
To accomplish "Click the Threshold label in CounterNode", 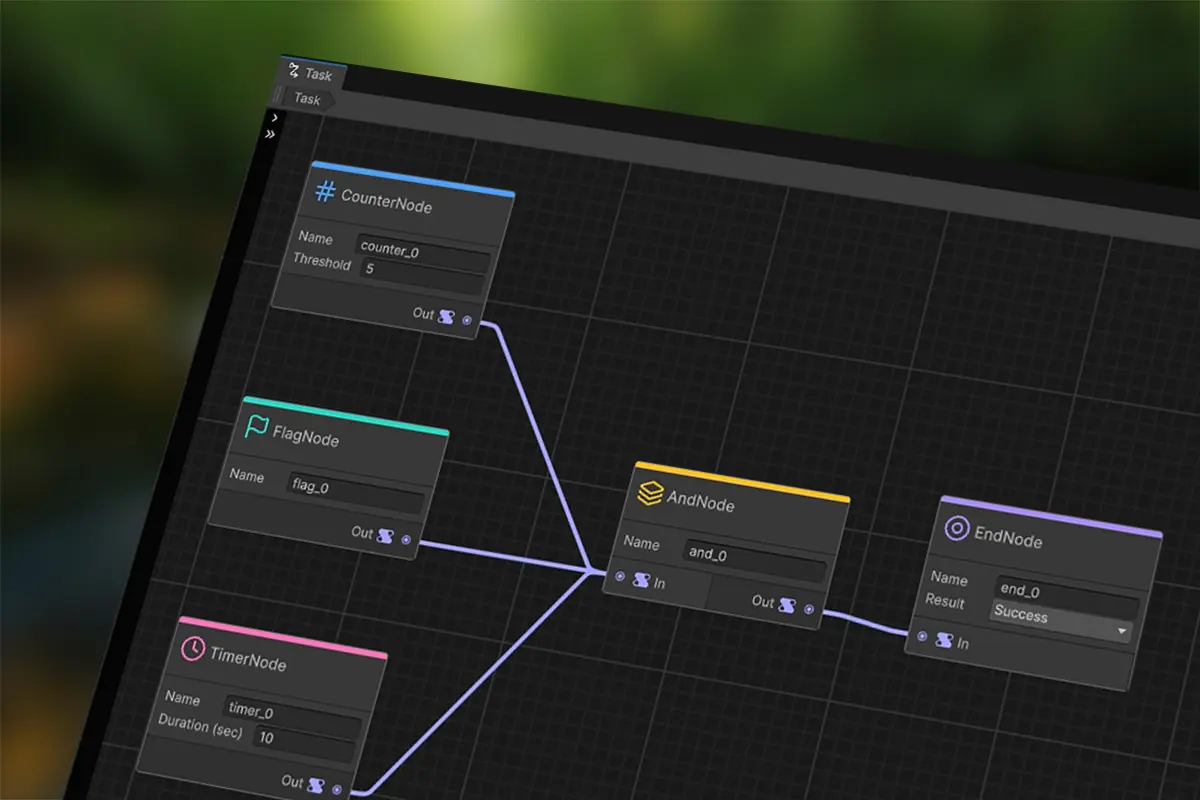I will (x=322, y=262).
